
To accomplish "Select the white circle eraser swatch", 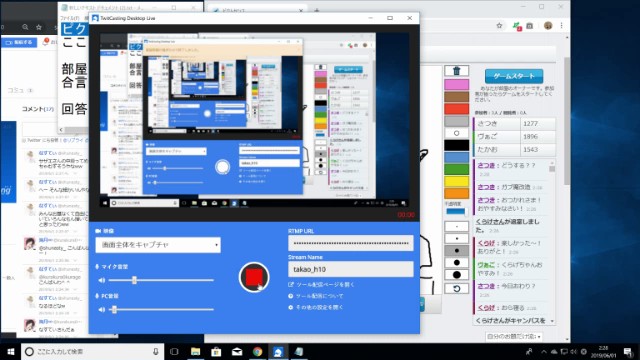I will tap(456, 133).
